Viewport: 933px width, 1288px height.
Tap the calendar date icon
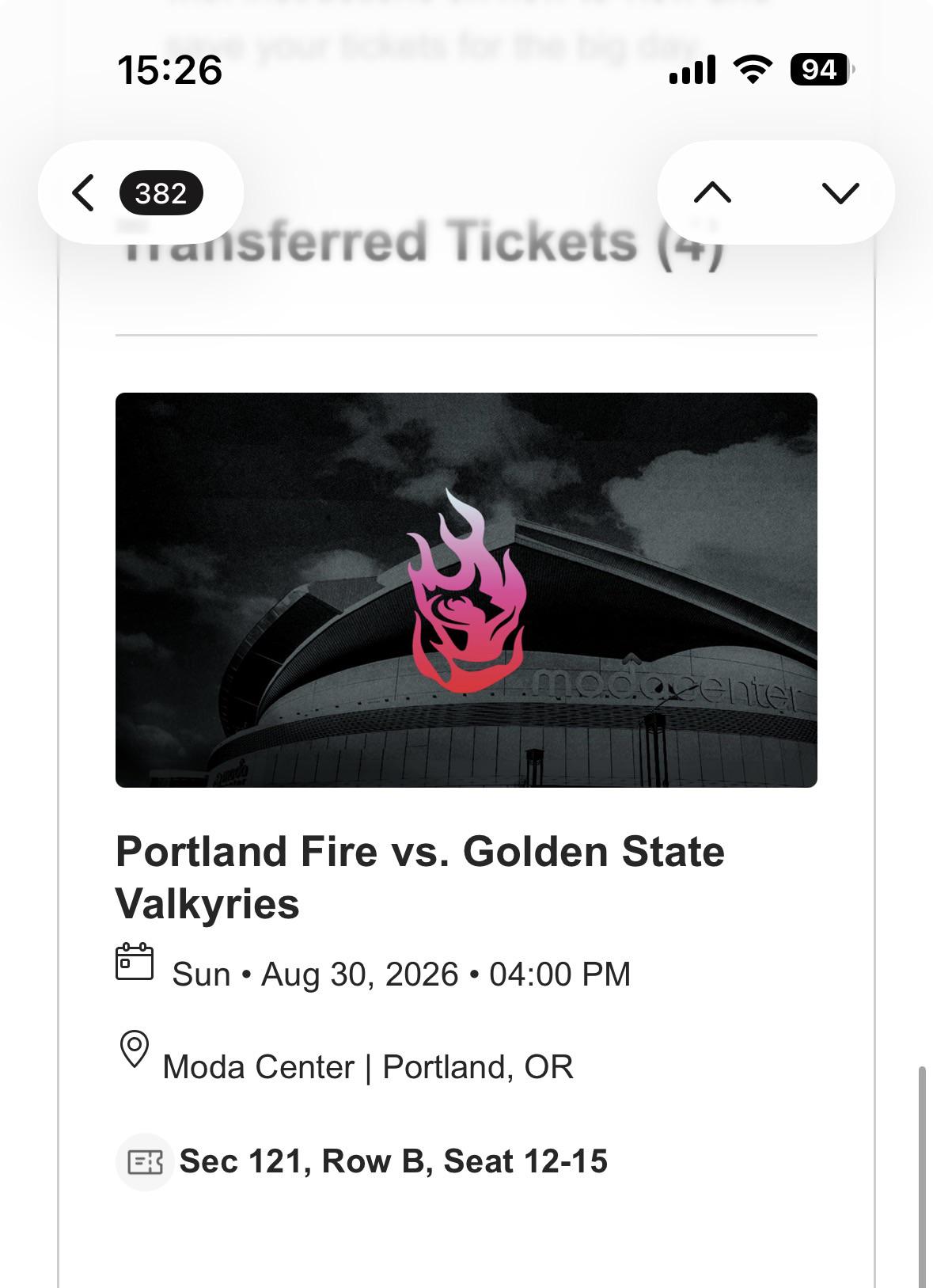click(135, 962)
